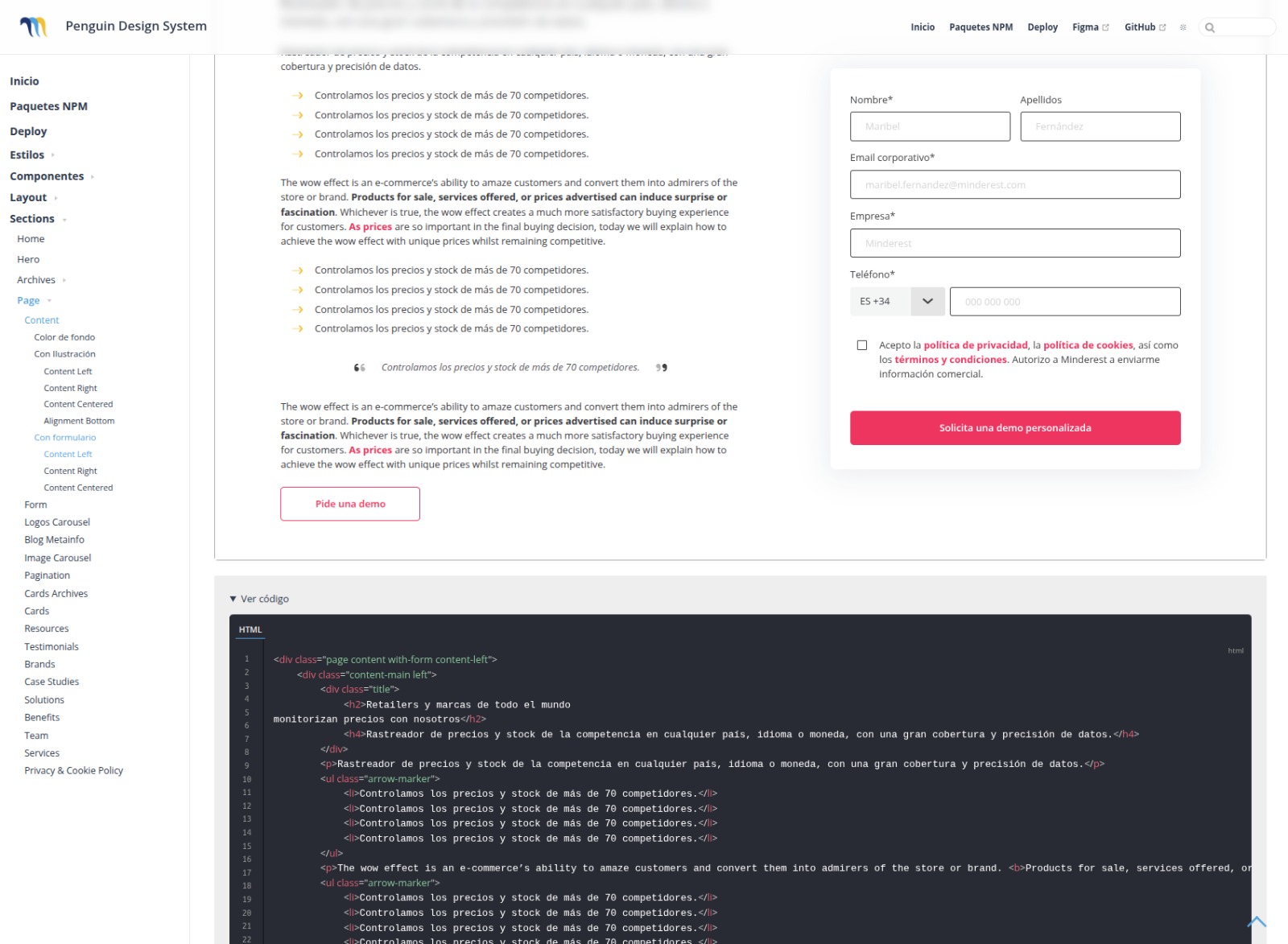1288x944 pixels.
Task: Toggle the light/dark theme sun icon
Action: 1183,27
